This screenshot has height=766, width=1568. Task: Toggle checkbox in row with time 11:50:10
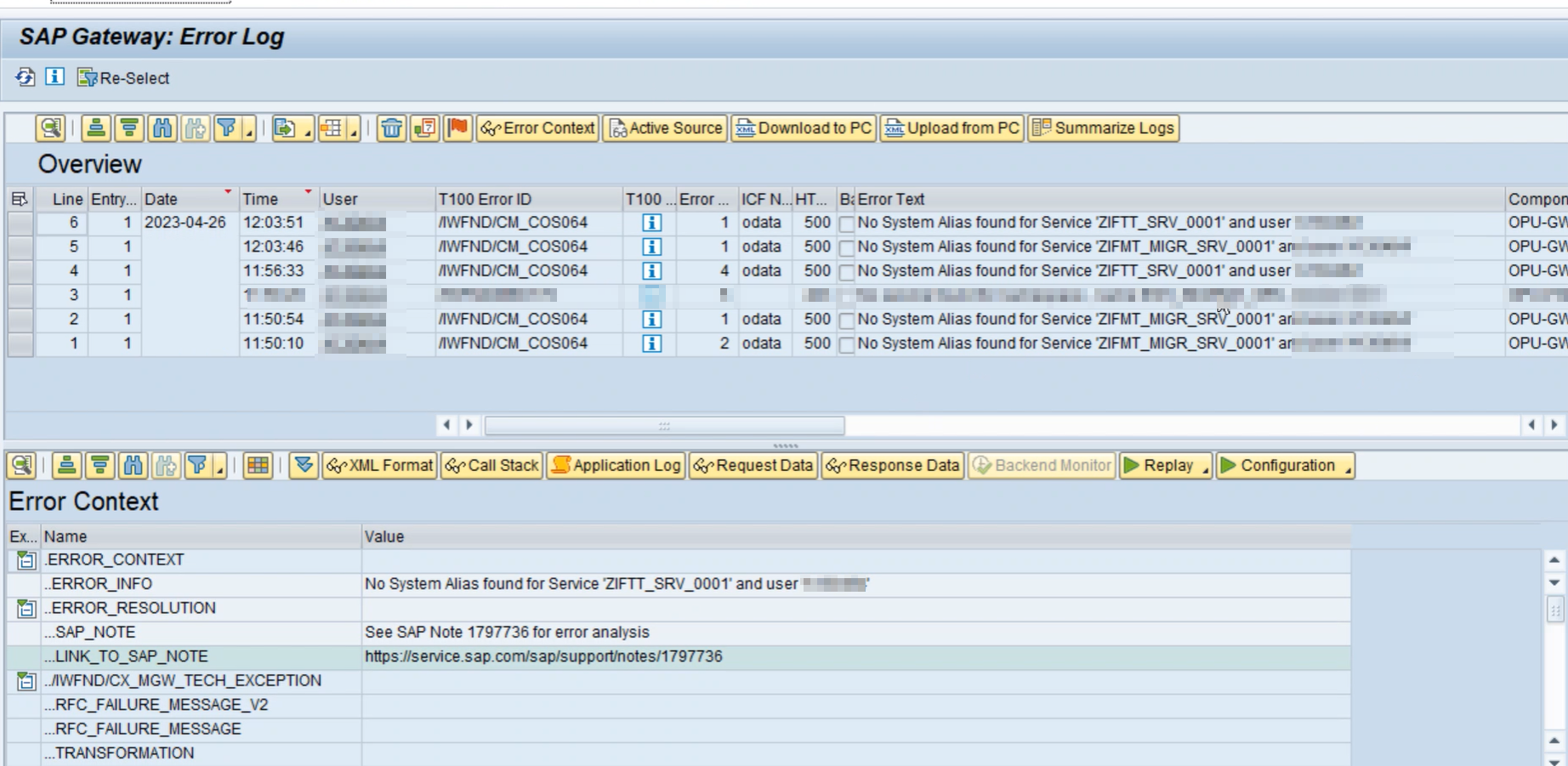coord(846,344)
